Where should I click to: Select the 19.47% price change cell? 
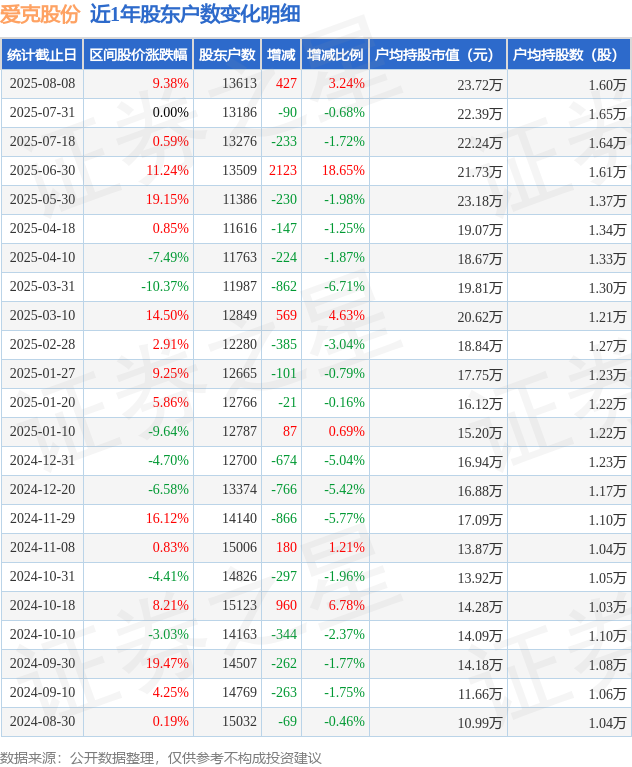[167, 664]
